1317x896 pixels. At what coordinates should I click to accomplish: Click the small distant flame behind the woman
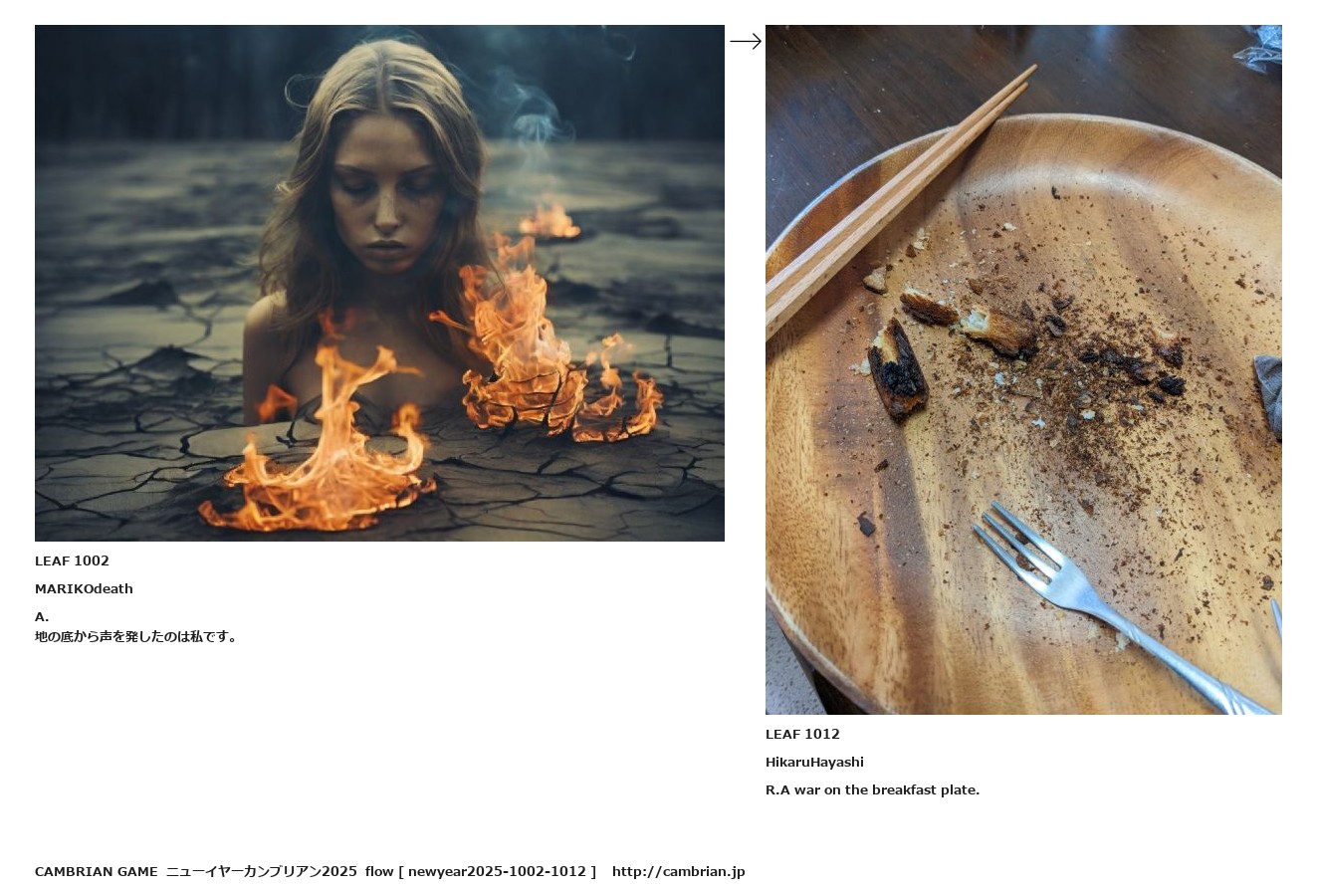tap(549, 221)
